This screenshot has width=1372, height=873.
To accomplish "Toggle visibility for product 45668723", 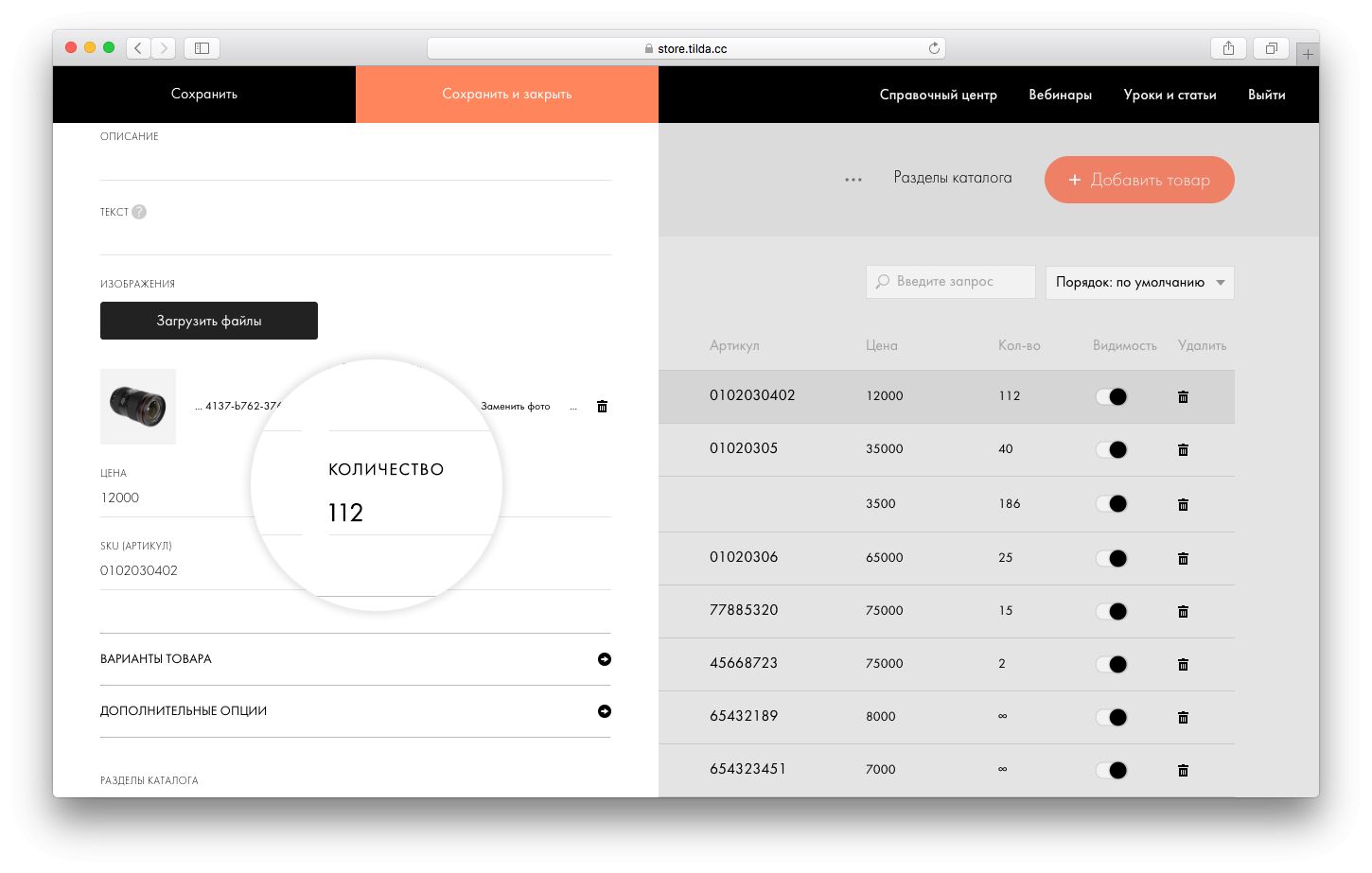I will pos(1112,664).
